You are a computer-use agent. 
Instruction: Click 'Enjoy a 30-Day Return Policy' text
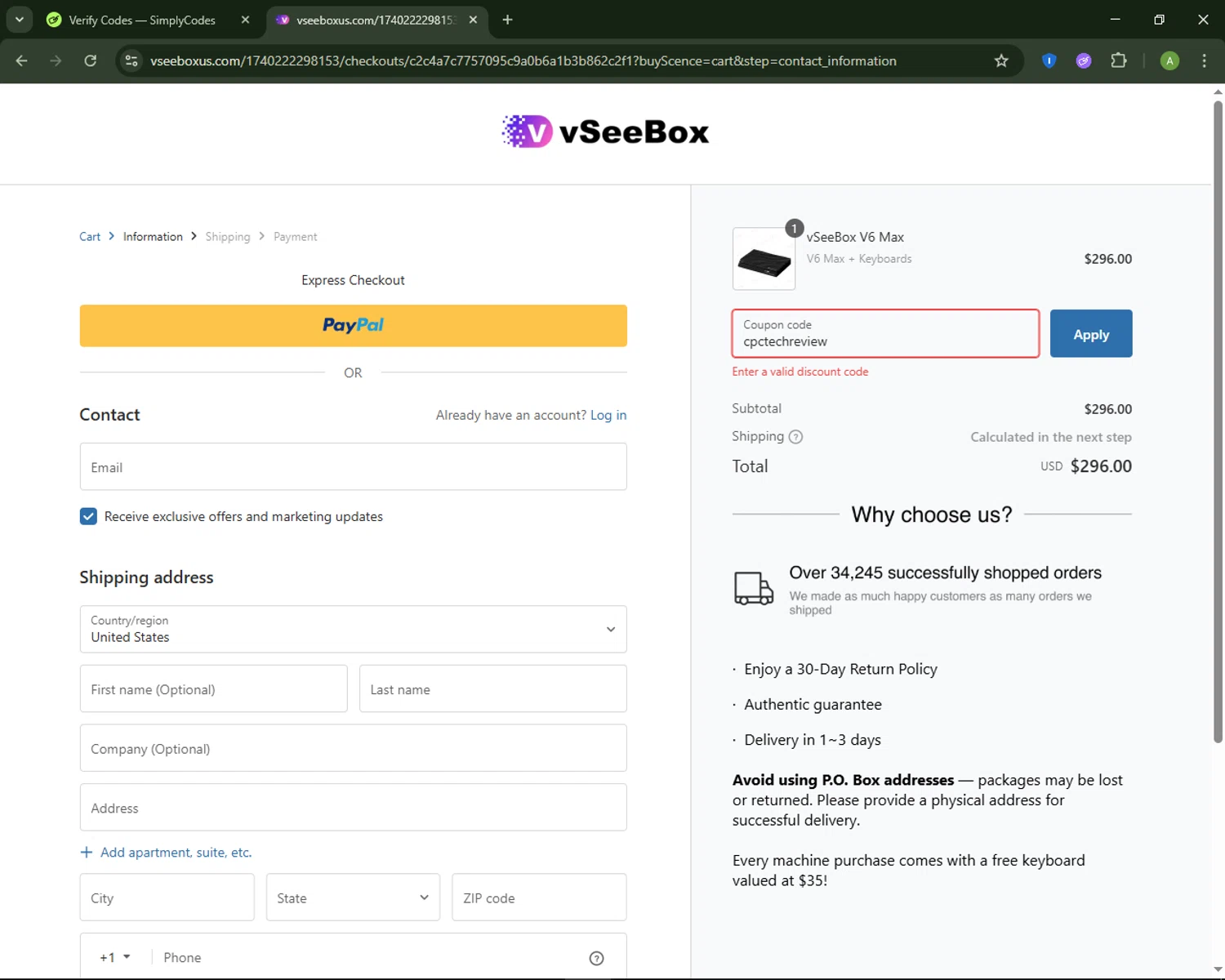click(x=840, y=669)
